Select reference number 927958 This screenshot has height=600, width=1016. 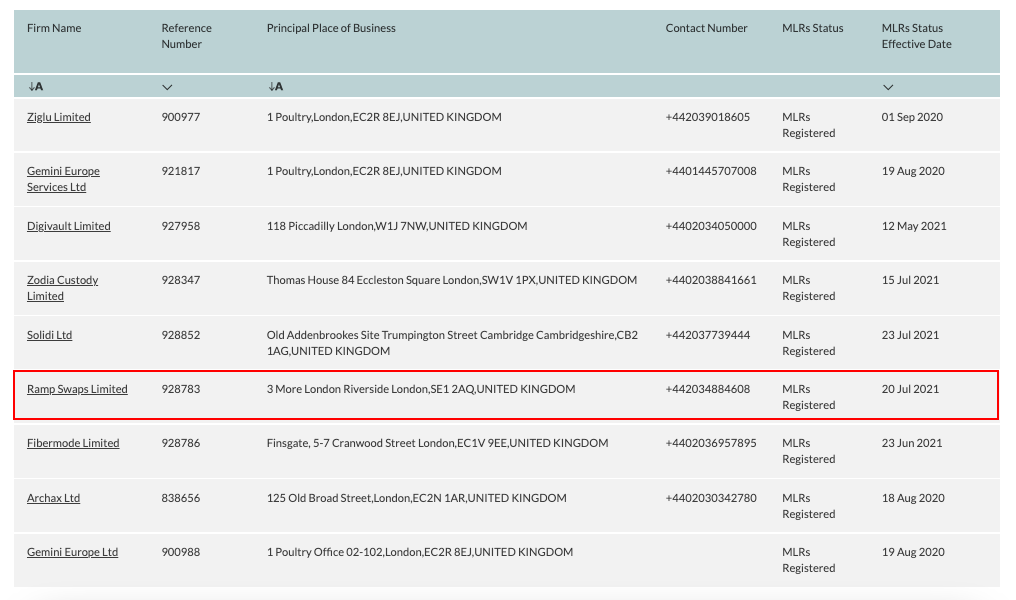coord(181,226)
